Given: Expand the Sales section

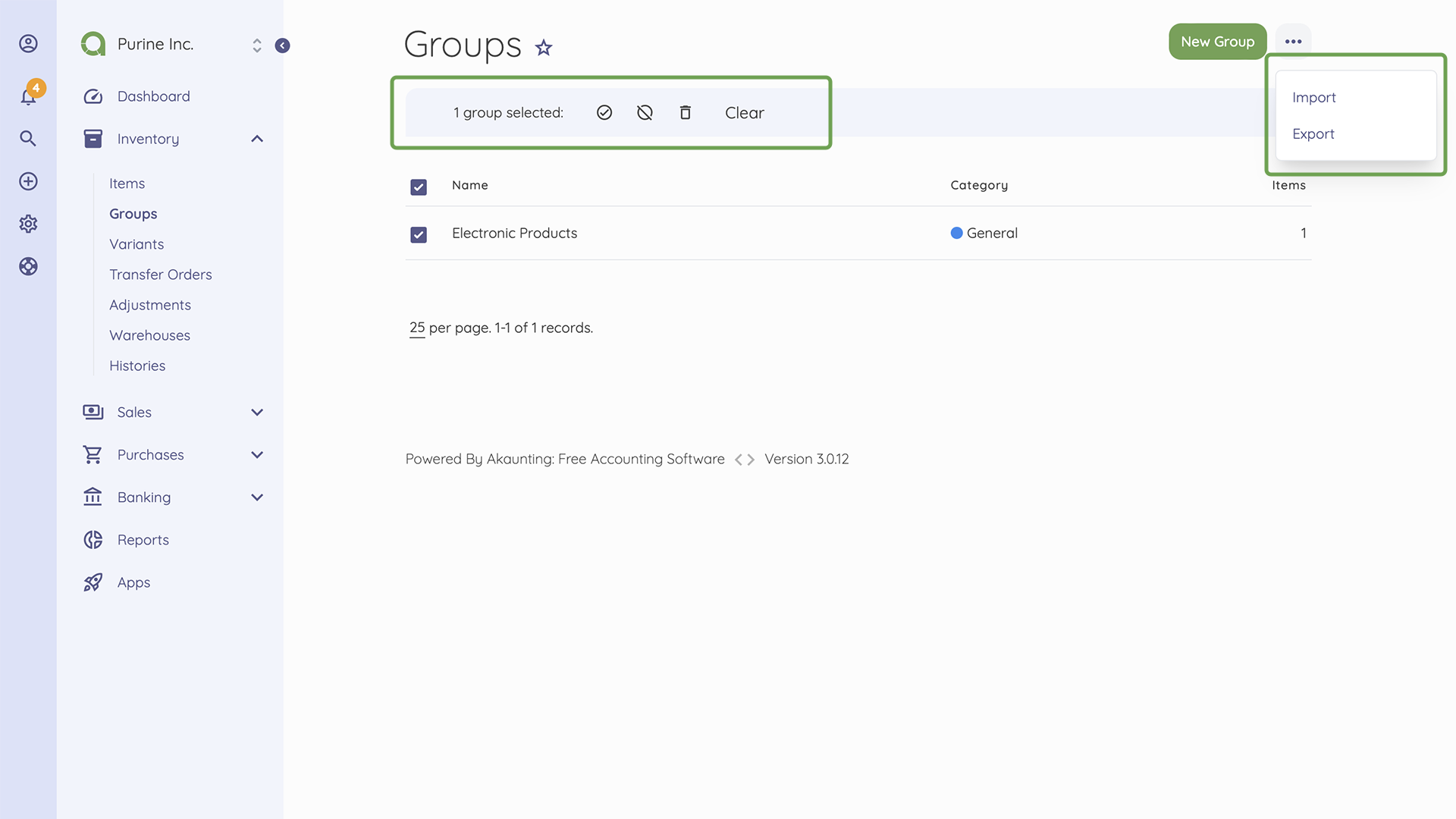Looking at the screenshot, I should [x=257, y=412].
